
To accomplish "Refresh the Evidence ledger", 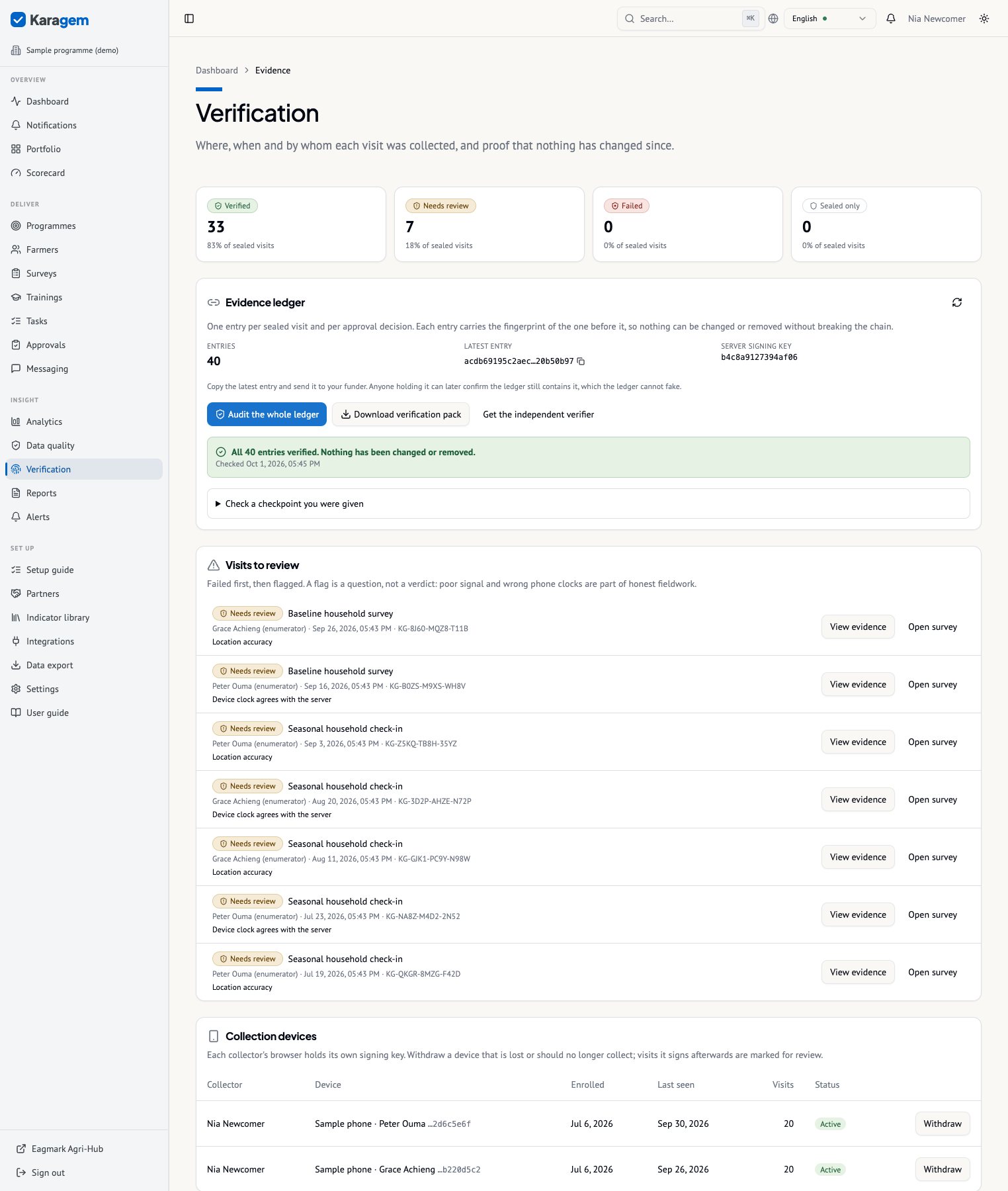I will [x=957, y=302].
